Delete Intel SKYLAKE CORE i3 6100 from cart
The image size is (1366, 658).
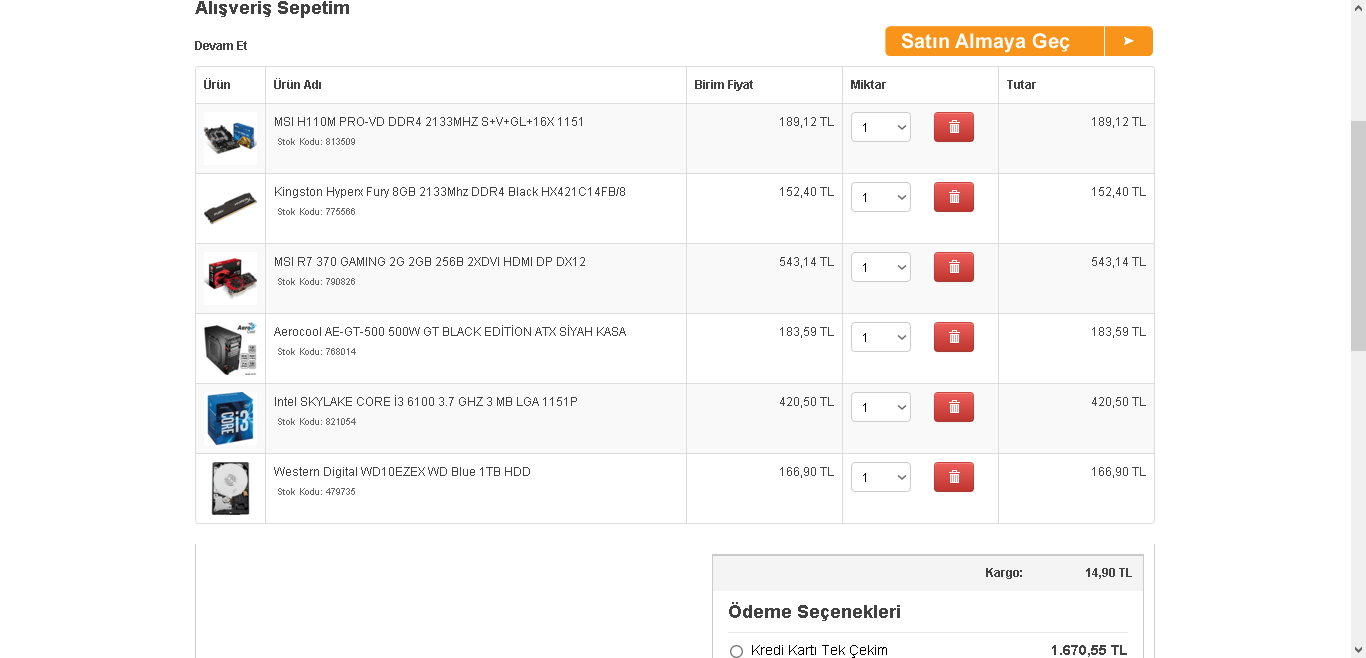[953, 407]
